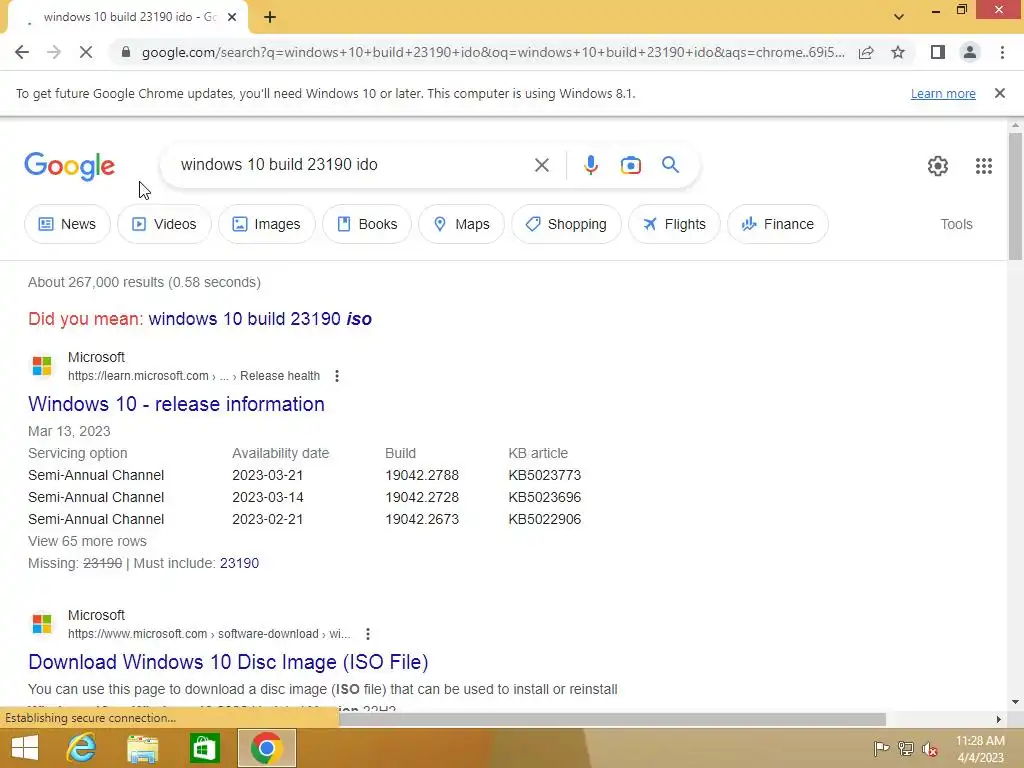Filter results by Videos

tap(164, 224)
